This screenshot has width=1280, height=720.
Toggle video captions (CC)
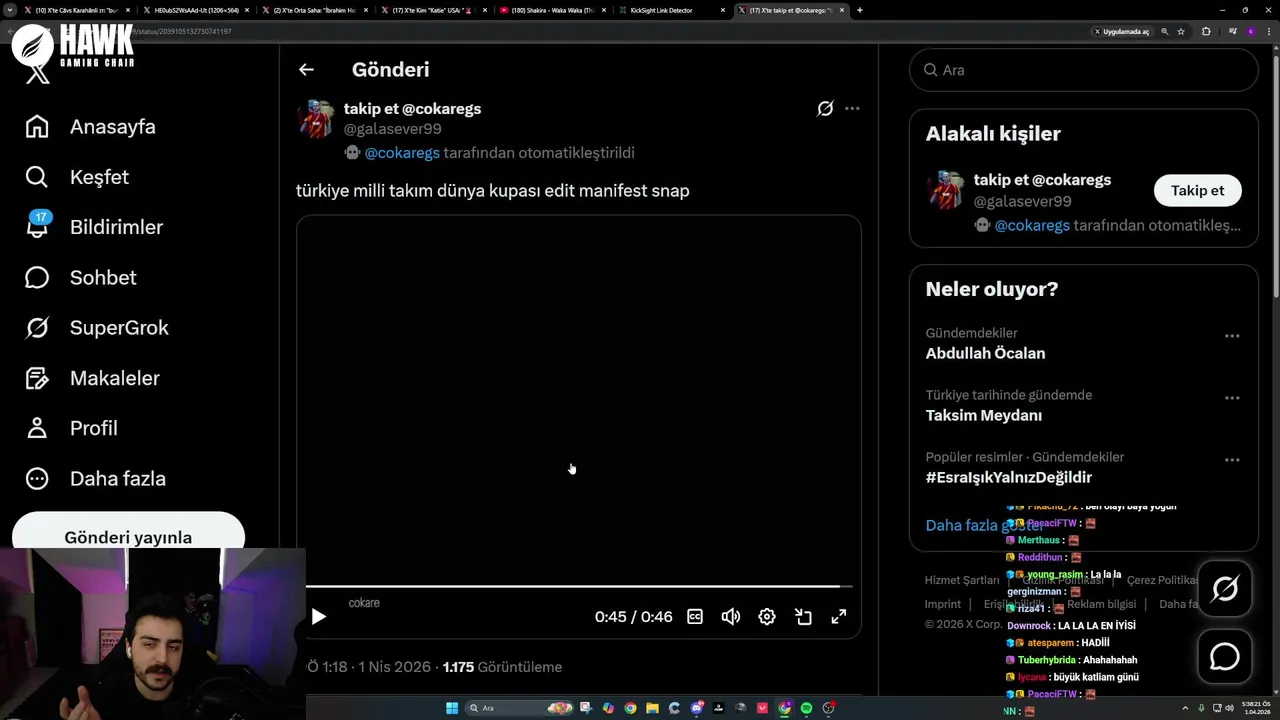click(695, 616)
